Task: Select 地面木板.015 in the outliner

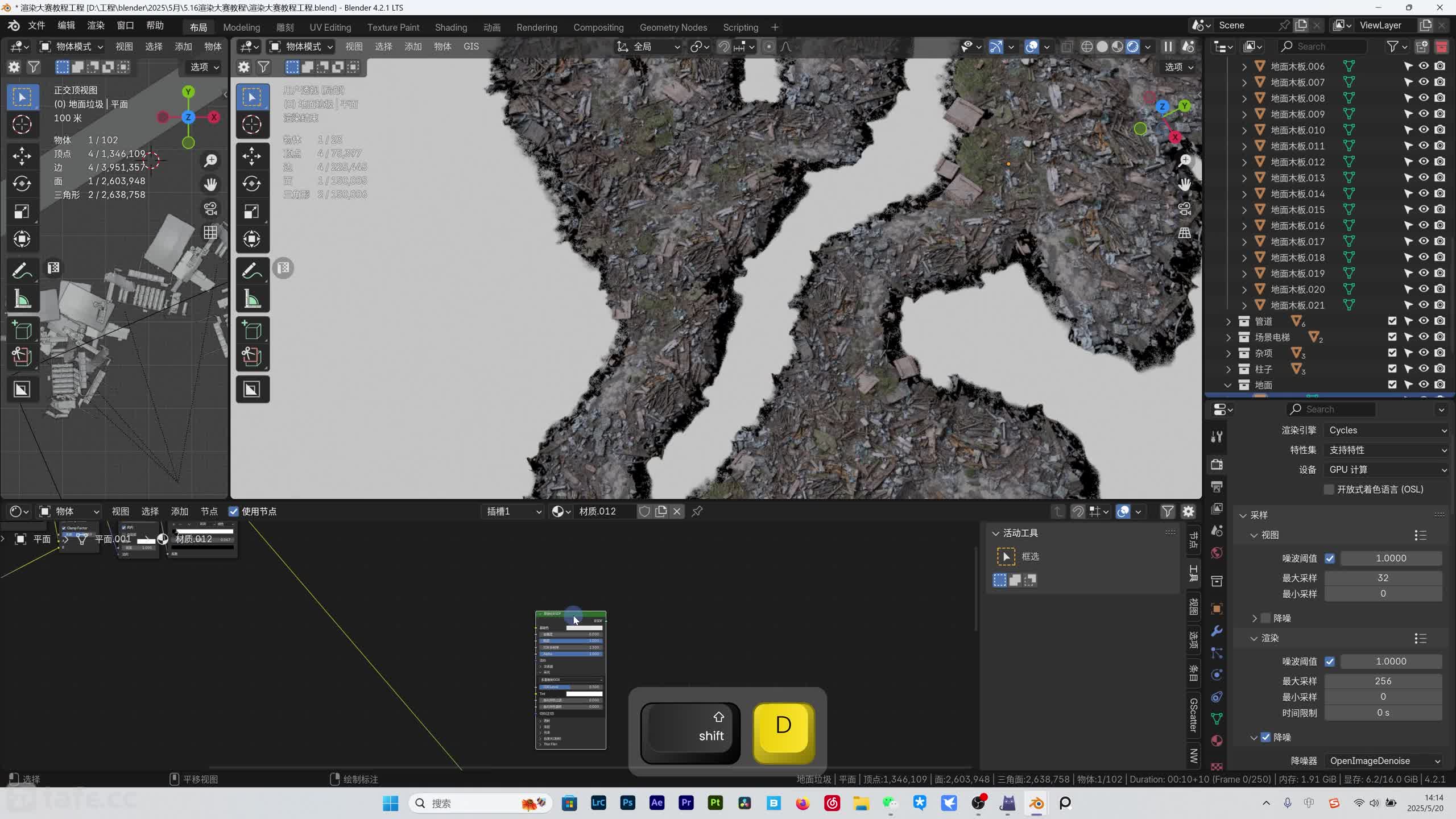Action: click(x=1297, y=210)
